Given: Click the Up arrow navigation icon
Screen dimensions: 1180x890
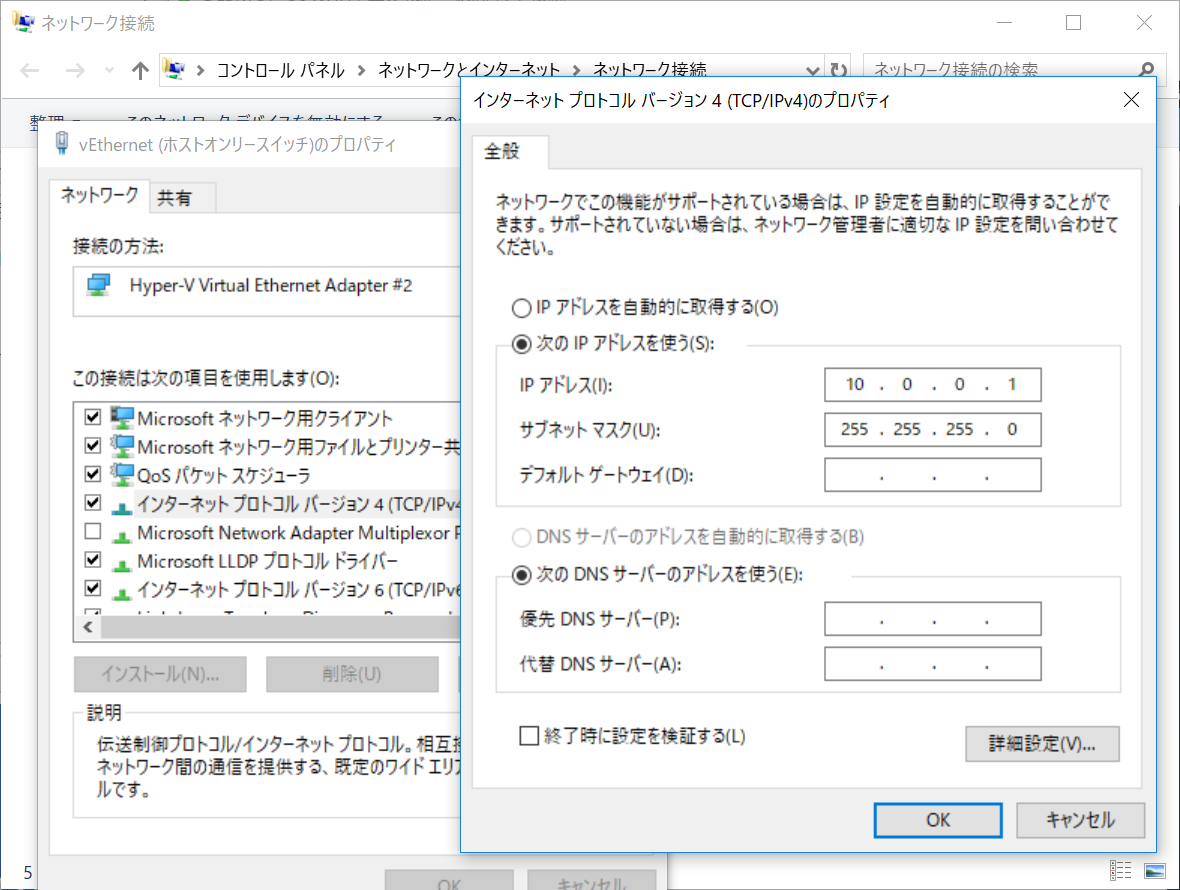Looking at the screenshot, I should click(140, 70).
